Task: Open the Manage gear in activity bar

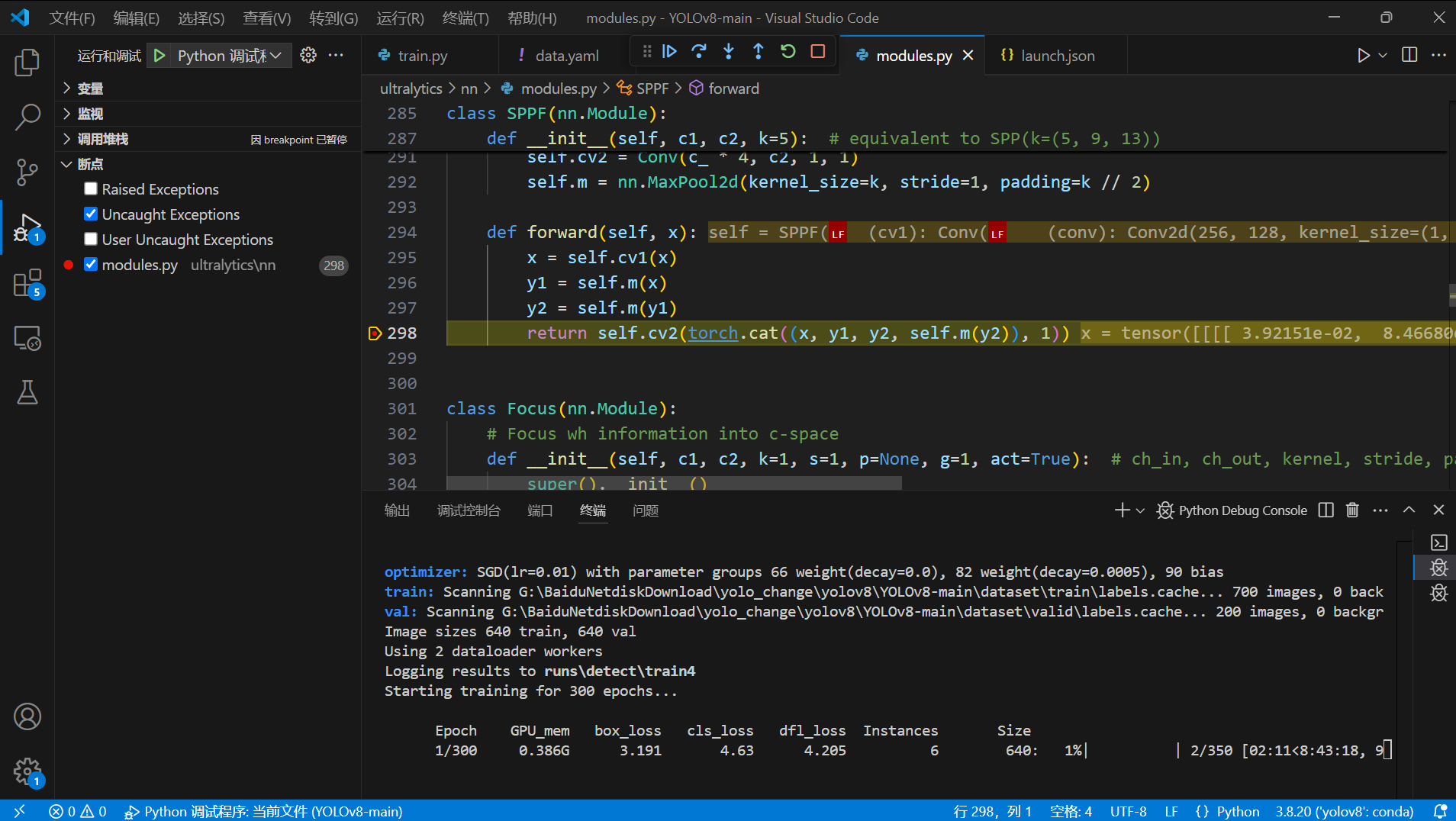Action: coord(27,771)
